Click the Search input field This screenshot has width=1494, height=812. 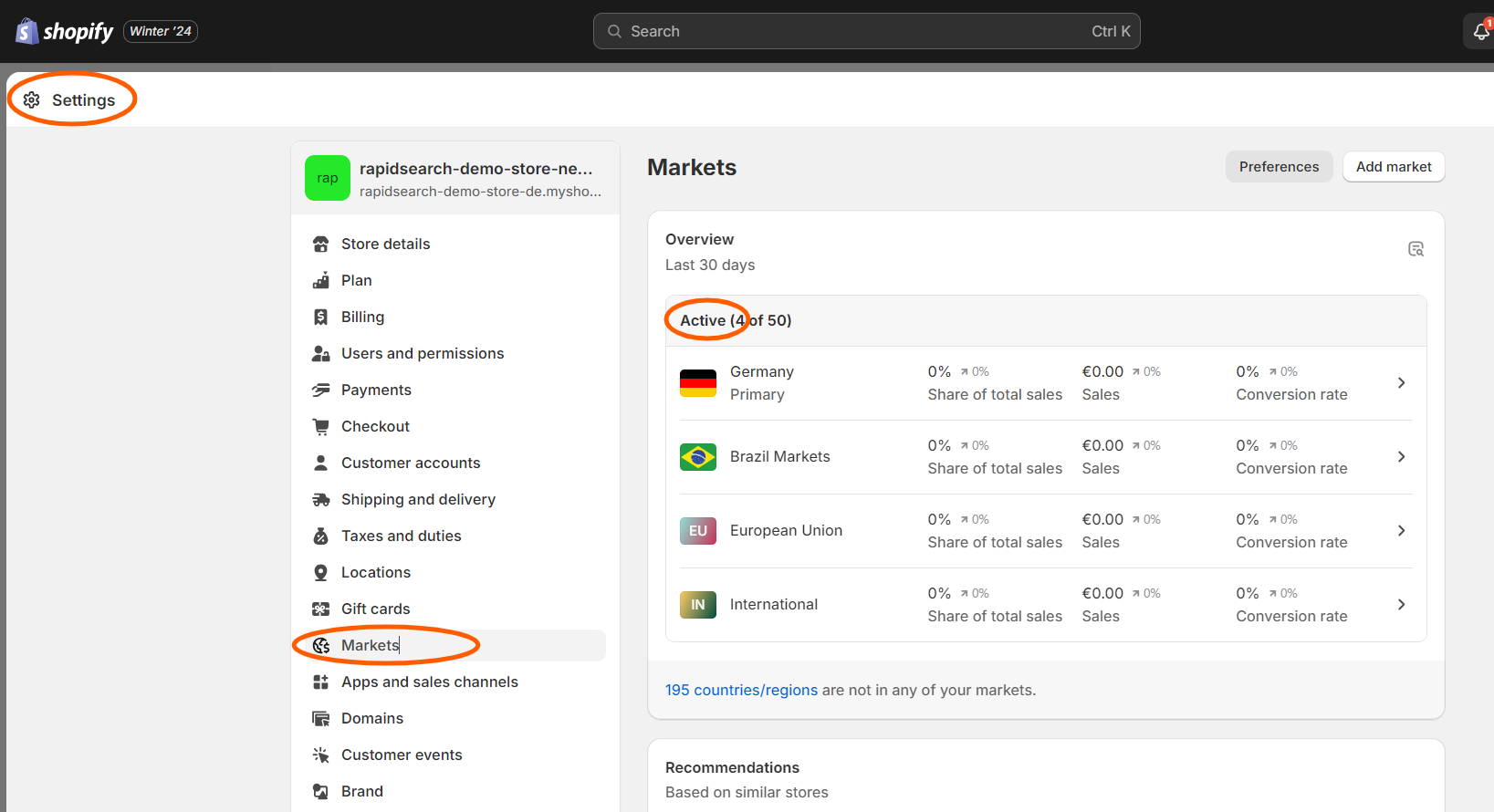[x=866, y=31]
